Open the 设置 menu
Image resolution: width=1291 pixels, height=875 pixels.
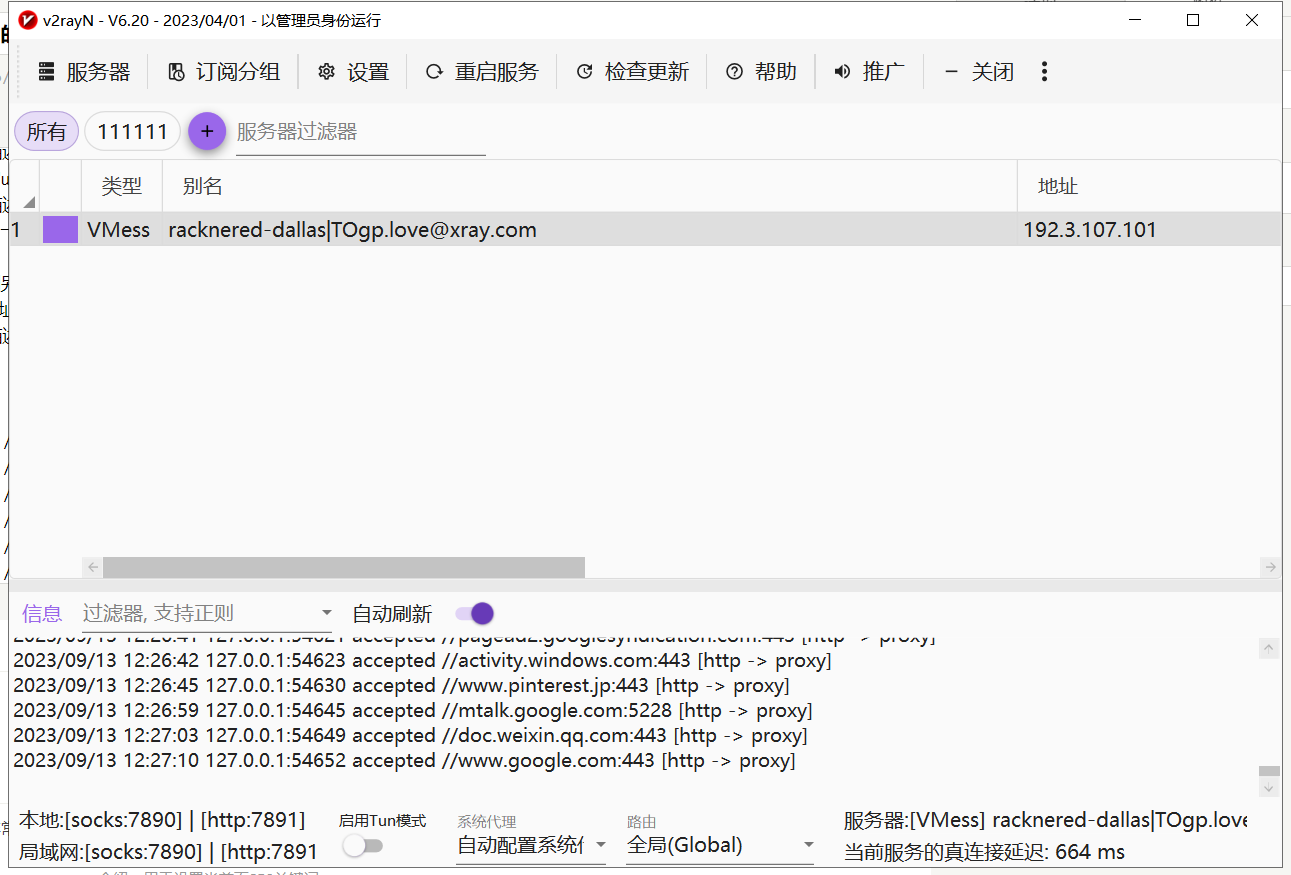pyautogui.click(x=354, y=72)
